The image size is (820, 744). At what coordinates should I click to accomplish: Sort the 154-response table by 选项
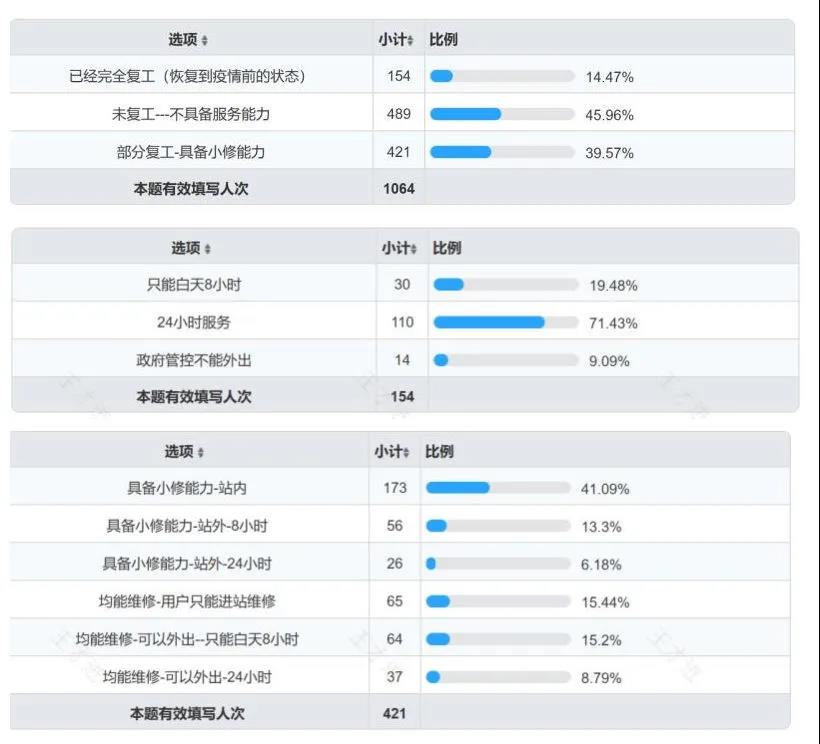coord(208,249)
